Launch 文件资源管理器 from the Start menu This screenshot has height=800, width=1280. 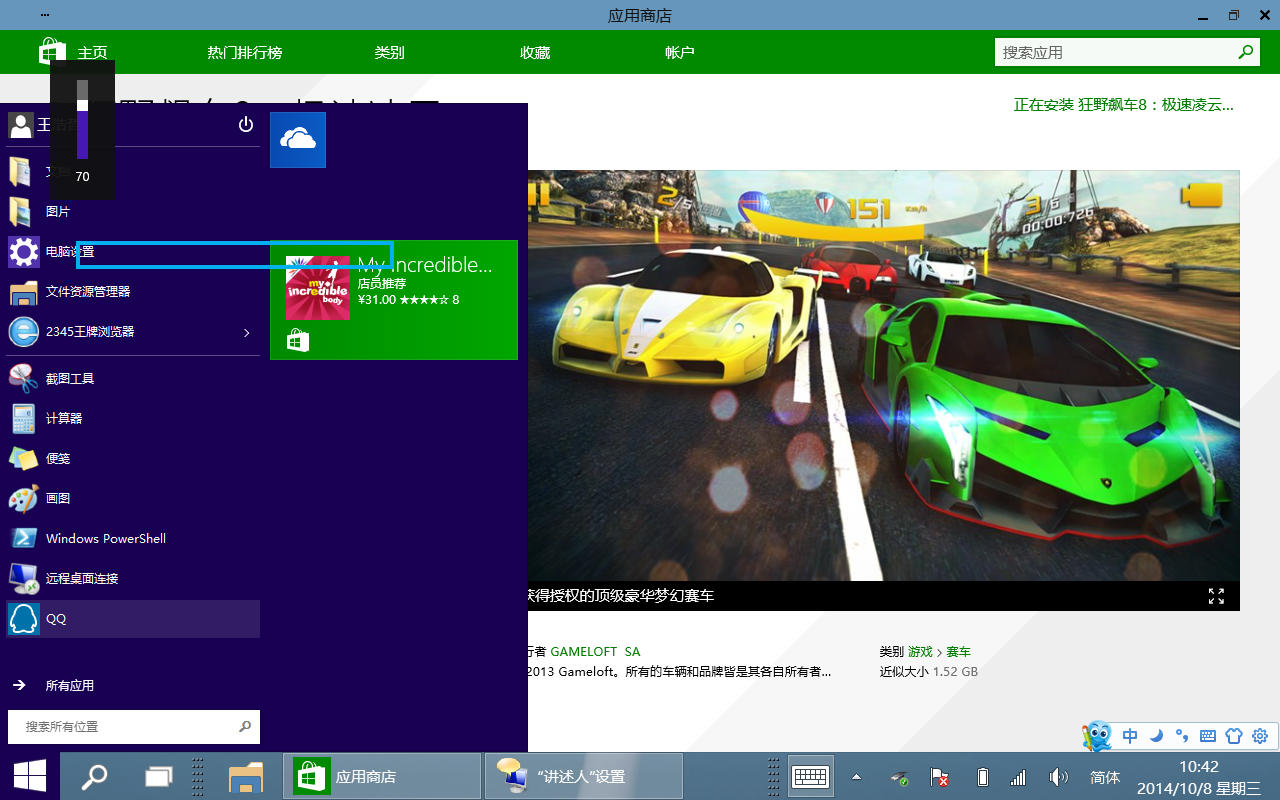[134, 292]
